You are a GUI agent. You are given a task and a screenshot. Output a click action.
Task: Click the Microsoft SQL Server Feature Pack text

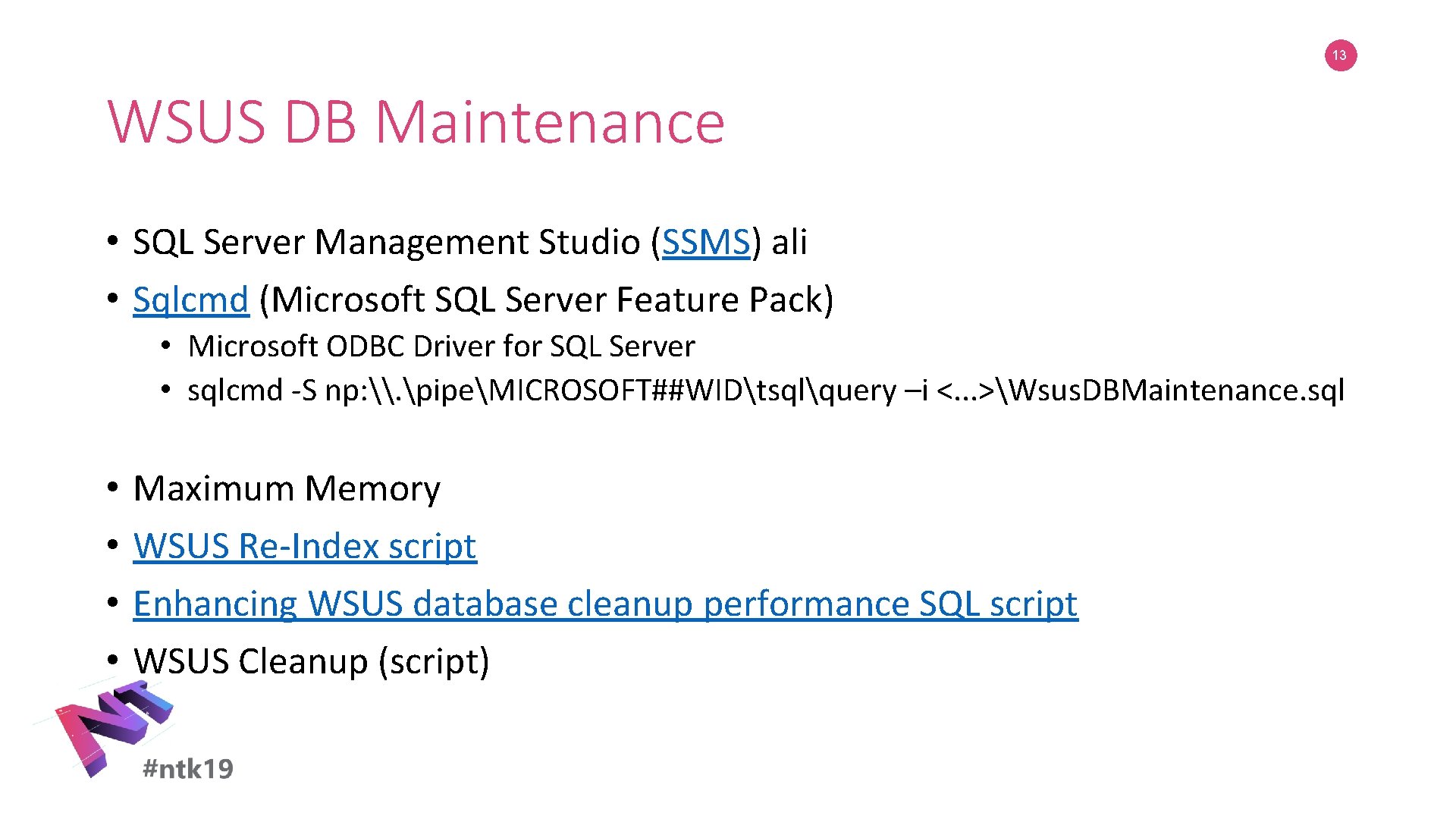tap(546, 300)
